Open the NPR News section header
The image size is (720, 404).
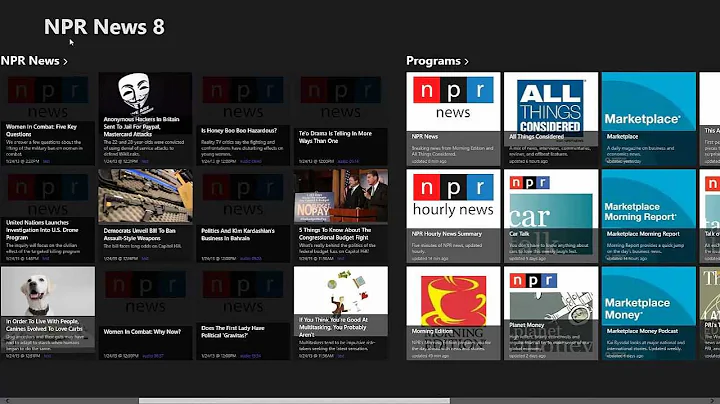(x=34, y=61)
